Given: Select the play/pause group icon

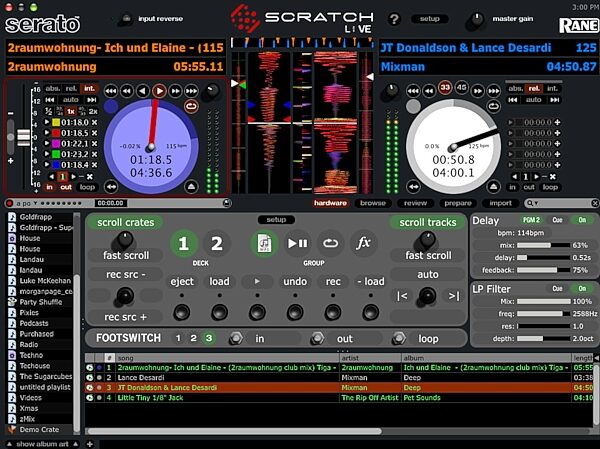Looking at the screenshot, I should tap(297, 243).
